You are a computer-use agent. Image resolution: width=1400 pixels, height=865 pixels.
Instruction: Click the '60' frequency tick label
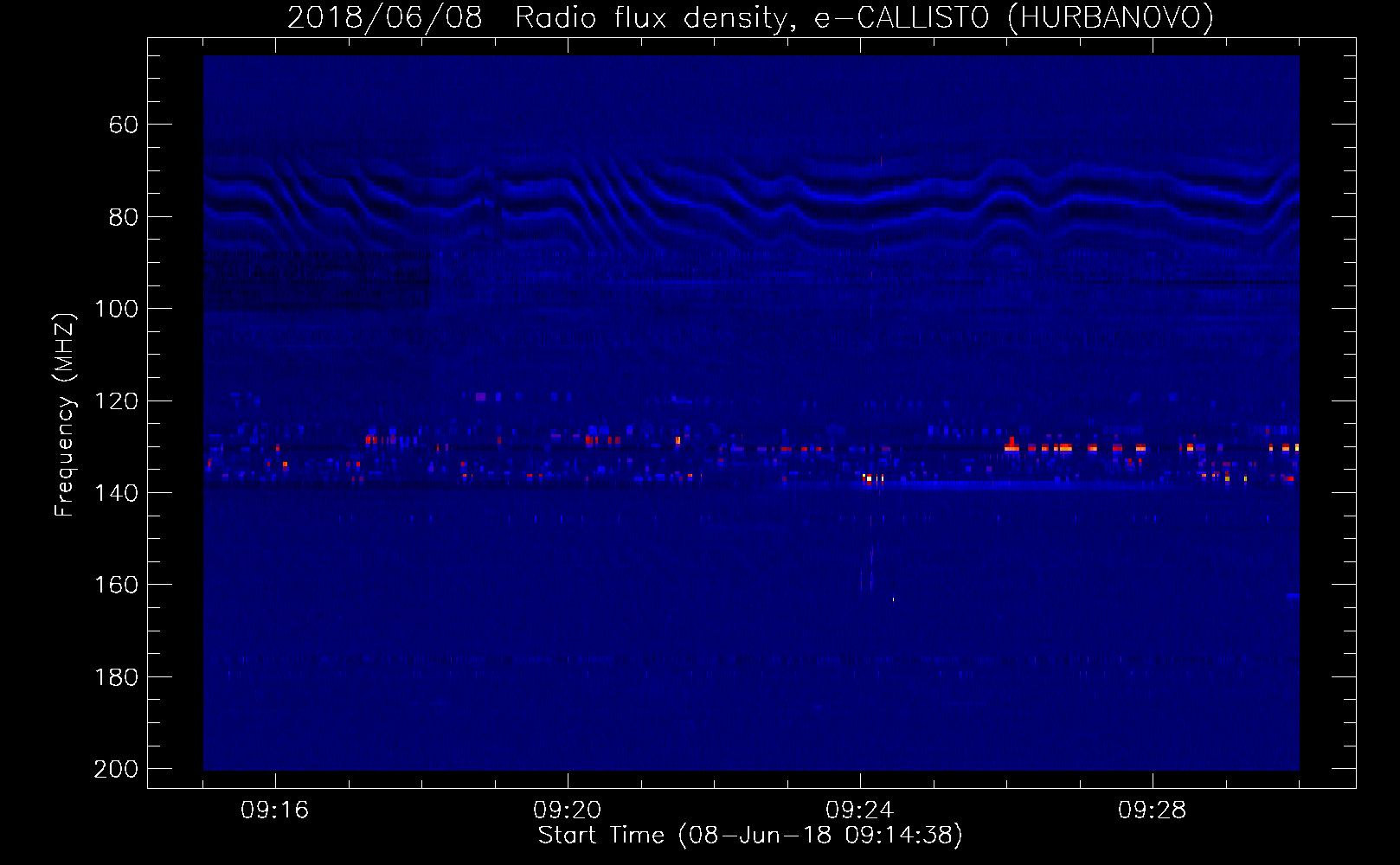123,125
